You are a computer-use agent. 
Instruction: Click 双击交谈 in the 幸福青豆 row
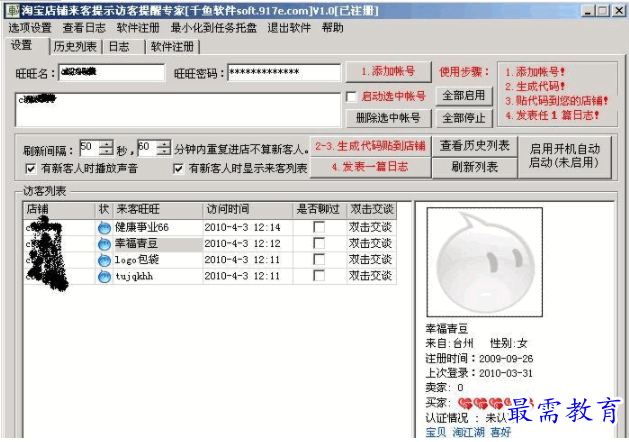coord(370,243)
